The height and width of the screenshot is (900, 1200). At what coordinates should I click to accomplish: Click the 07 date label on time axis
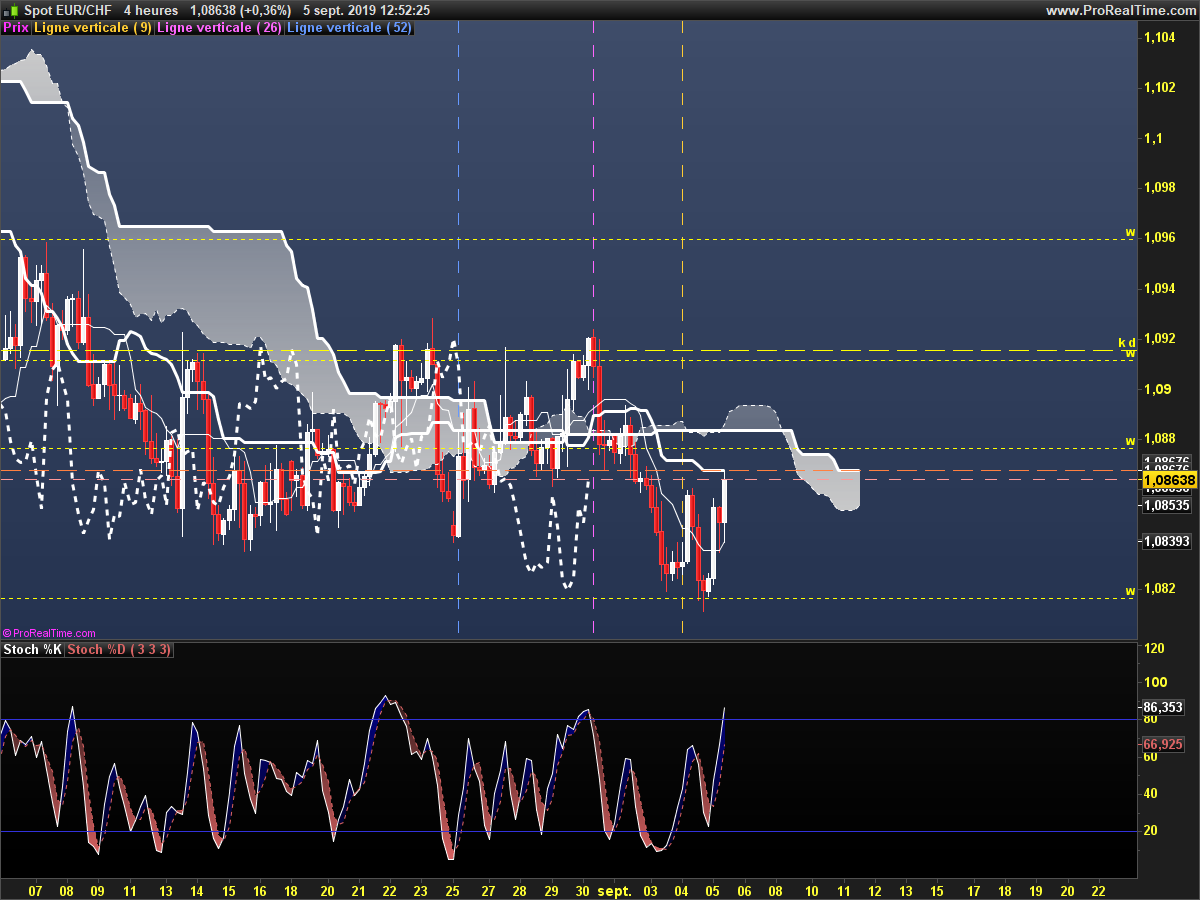[37, 890]
